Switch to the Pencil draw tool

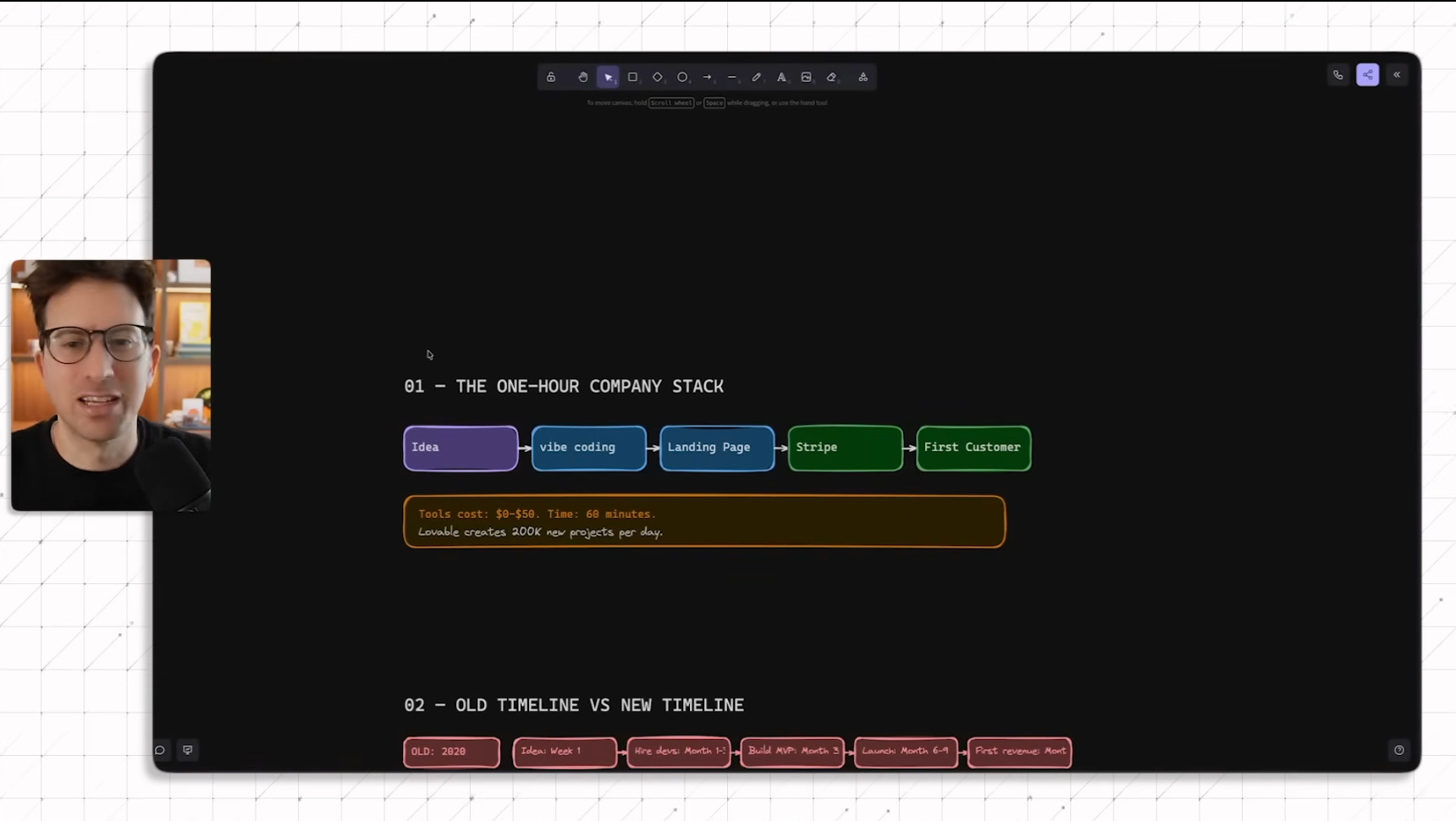[757, 77]
